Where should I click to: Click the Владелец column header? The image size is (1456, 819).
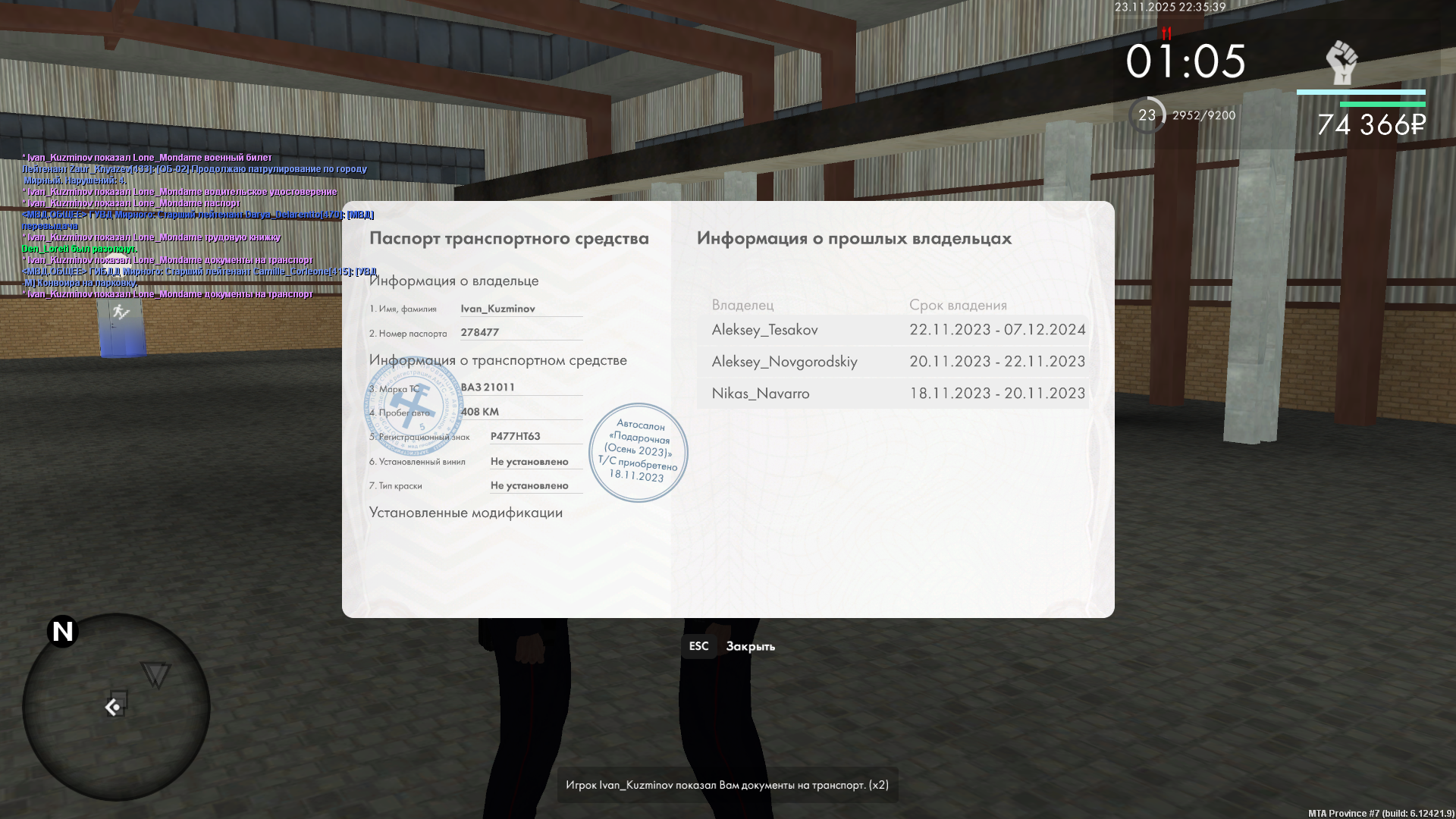pyautogui.click(x=742, y=305)
